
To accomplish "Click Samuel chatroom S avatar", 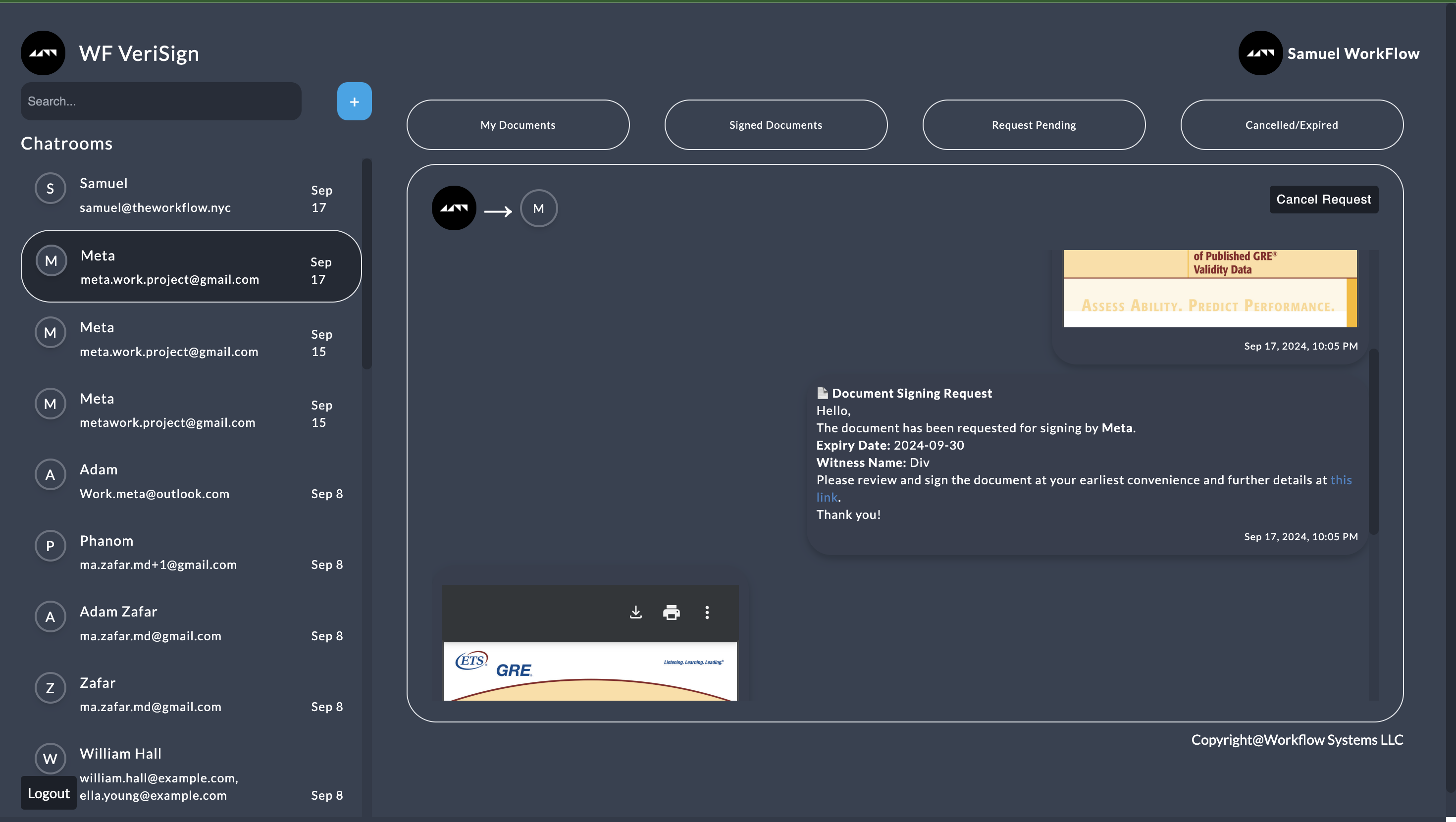I will 51,189.
